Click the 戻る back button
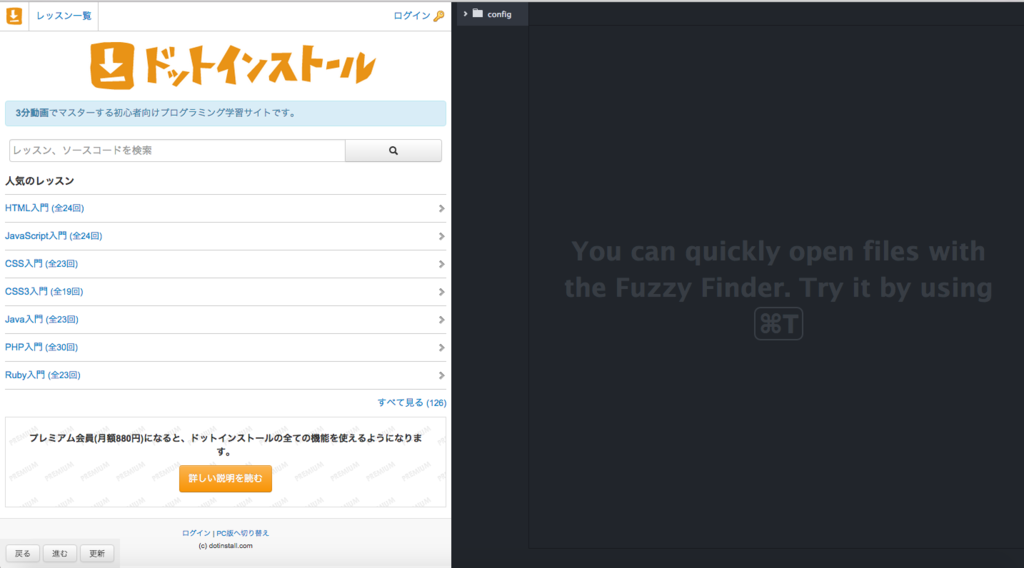This screenshot has width=1024, height=568. pos(23,554)
